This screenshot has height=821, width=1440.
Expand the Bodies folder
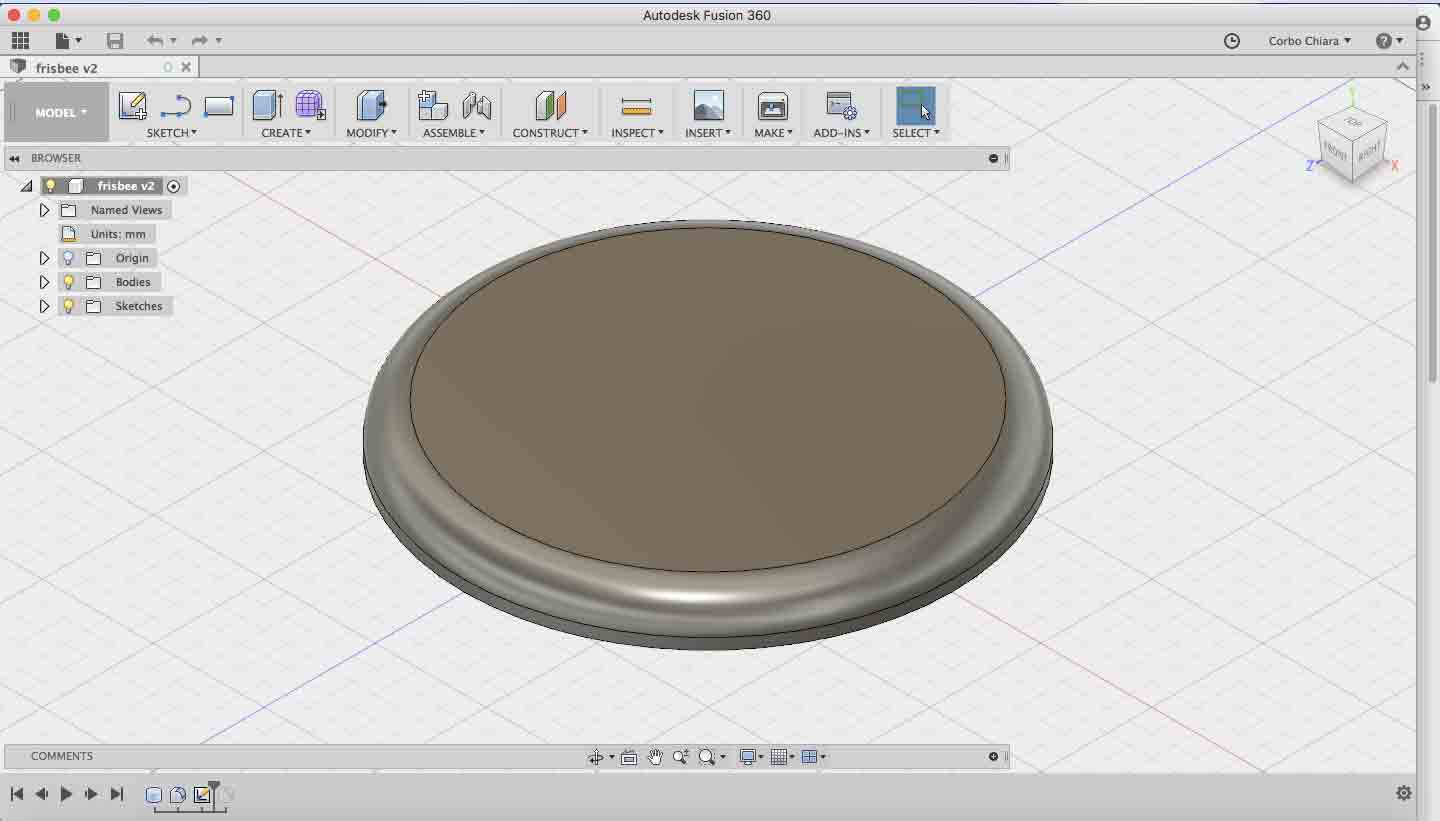[x=44, y=282]
